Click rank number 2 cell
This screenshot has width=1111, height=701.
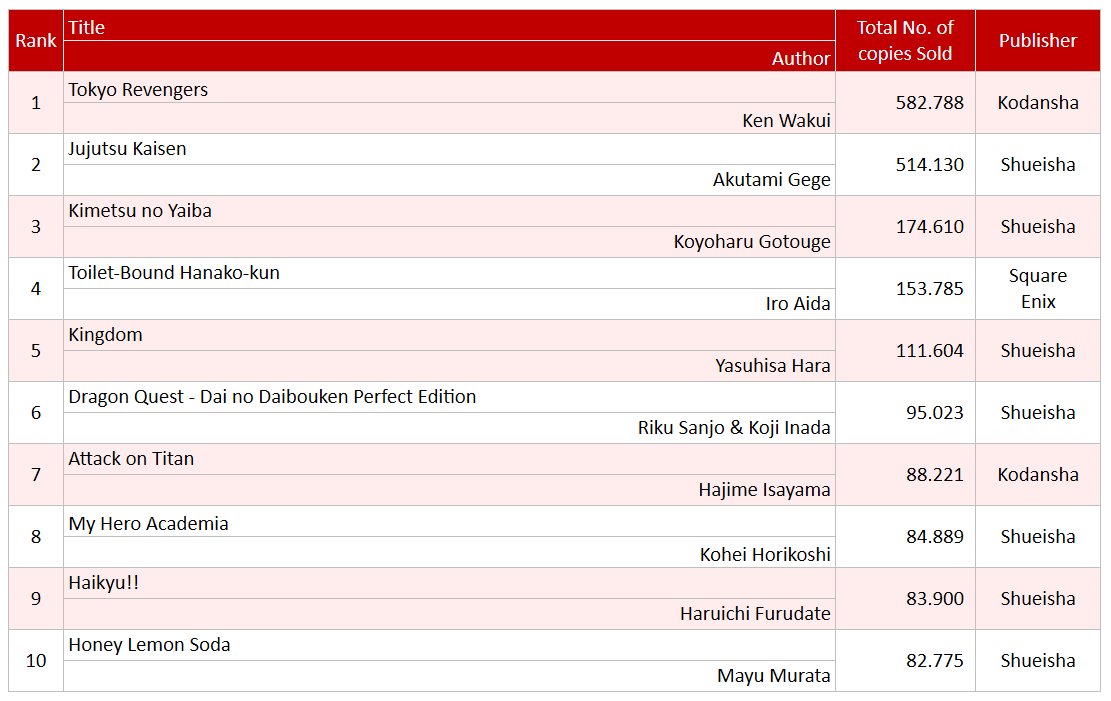tap(36, 164)
